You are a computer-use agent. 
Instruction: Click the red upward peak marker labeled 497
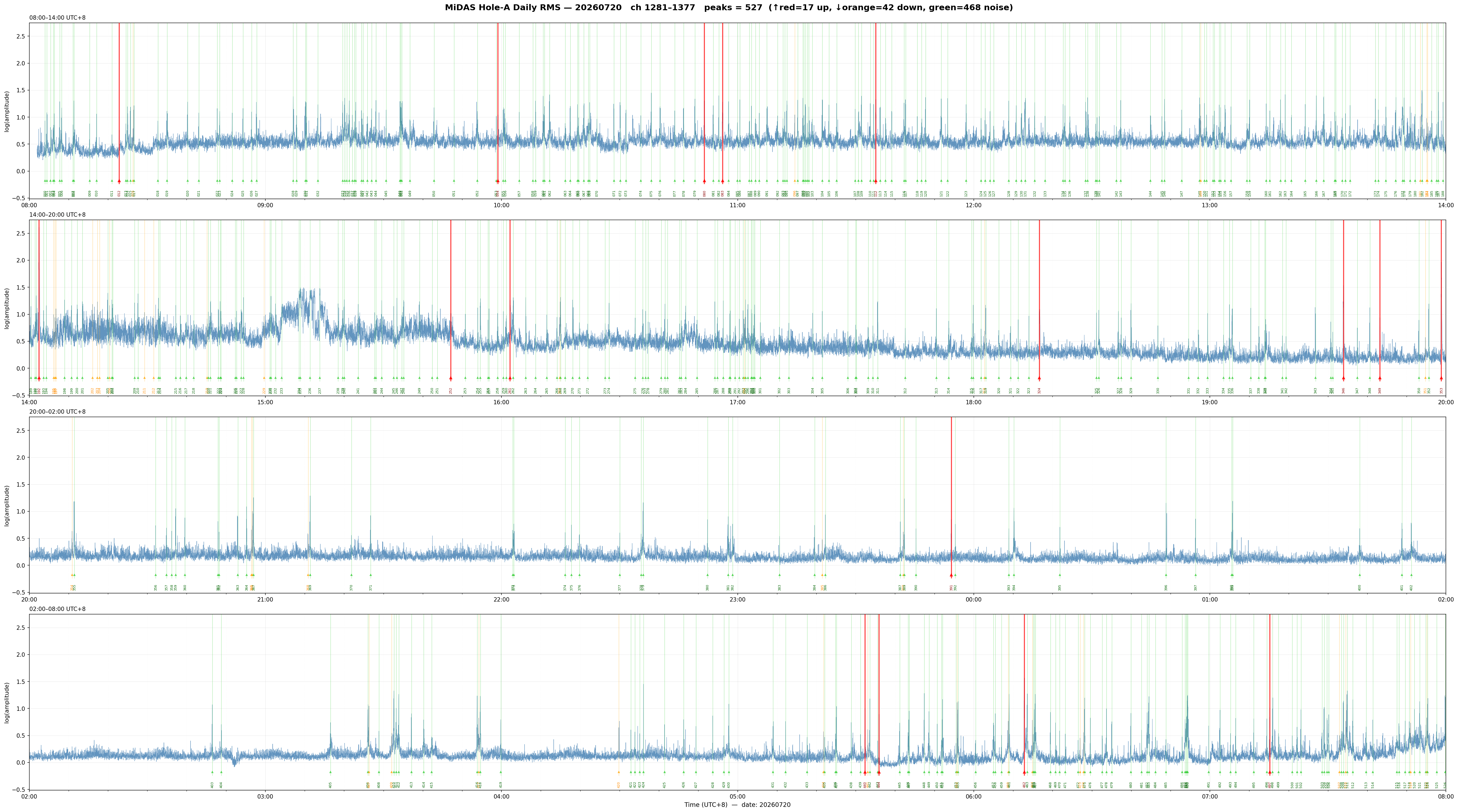tap(1270, 772)
